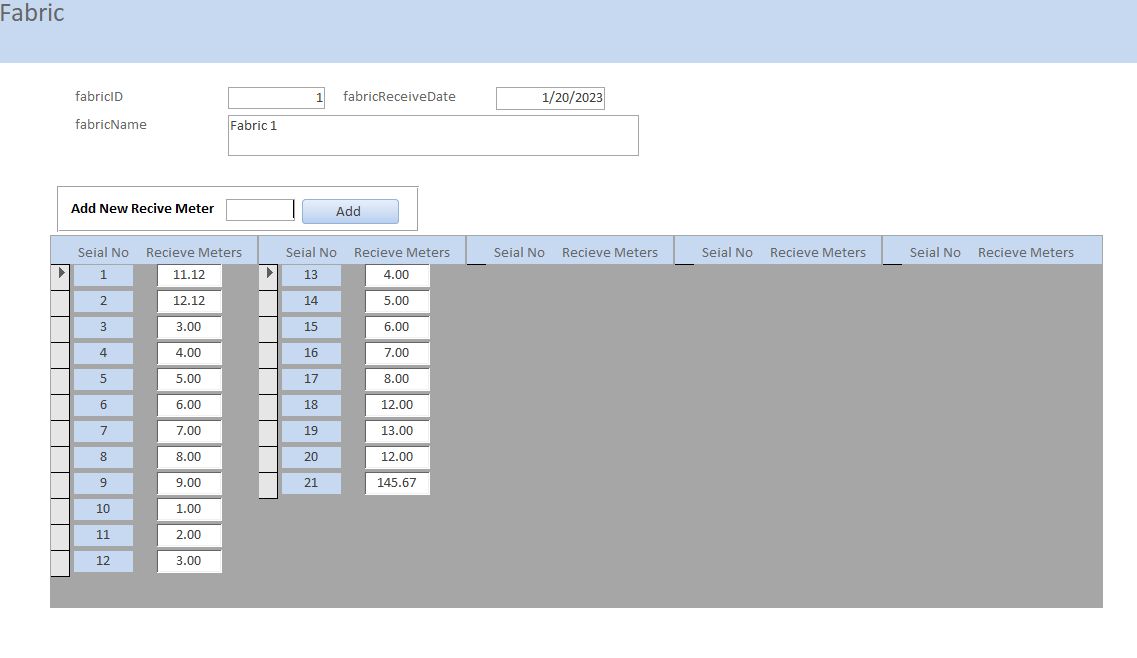Click the 13.00 meters value
This screenshot has width=1137, height=658.
click(x=397, y=431)
